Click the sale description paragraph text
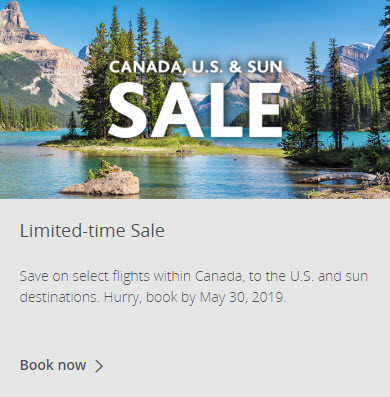The width and height of the screenshot is (390, 397). [x=194, y=286]
